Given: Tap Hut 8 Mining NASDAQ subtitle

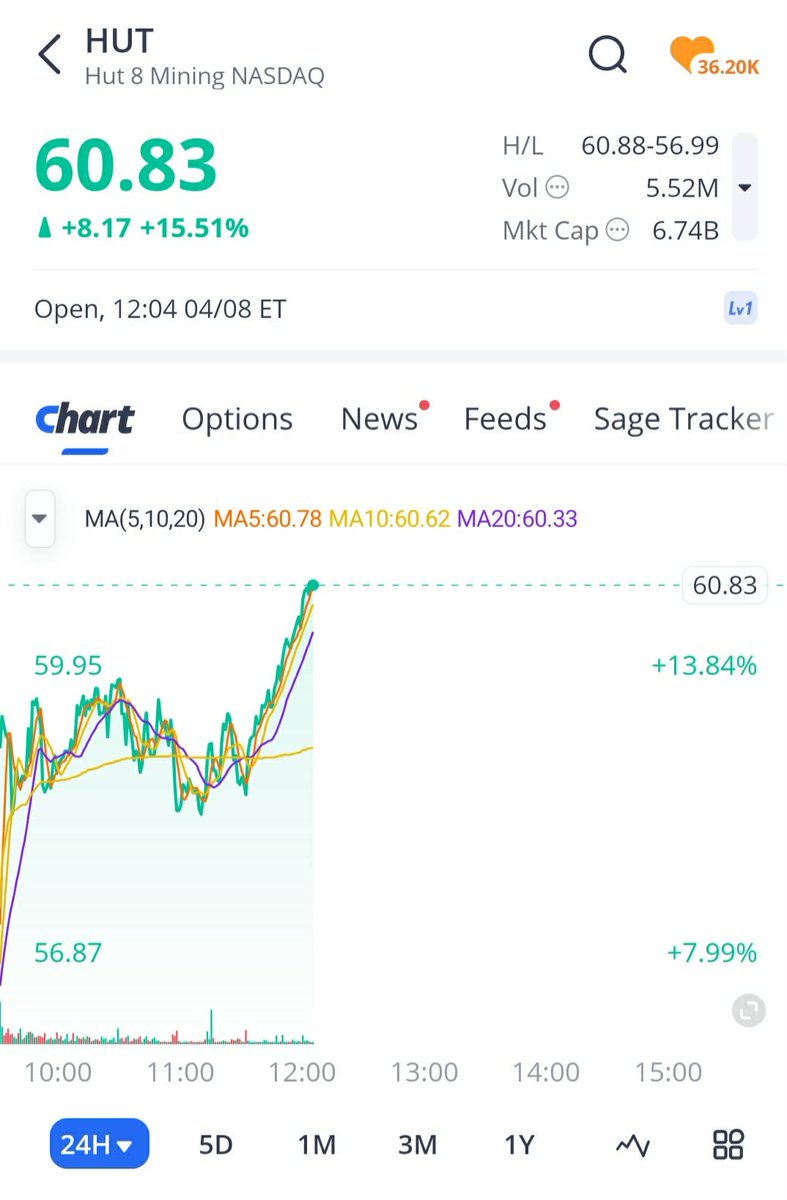Looking at the screenshot, I should coord(205,76).
